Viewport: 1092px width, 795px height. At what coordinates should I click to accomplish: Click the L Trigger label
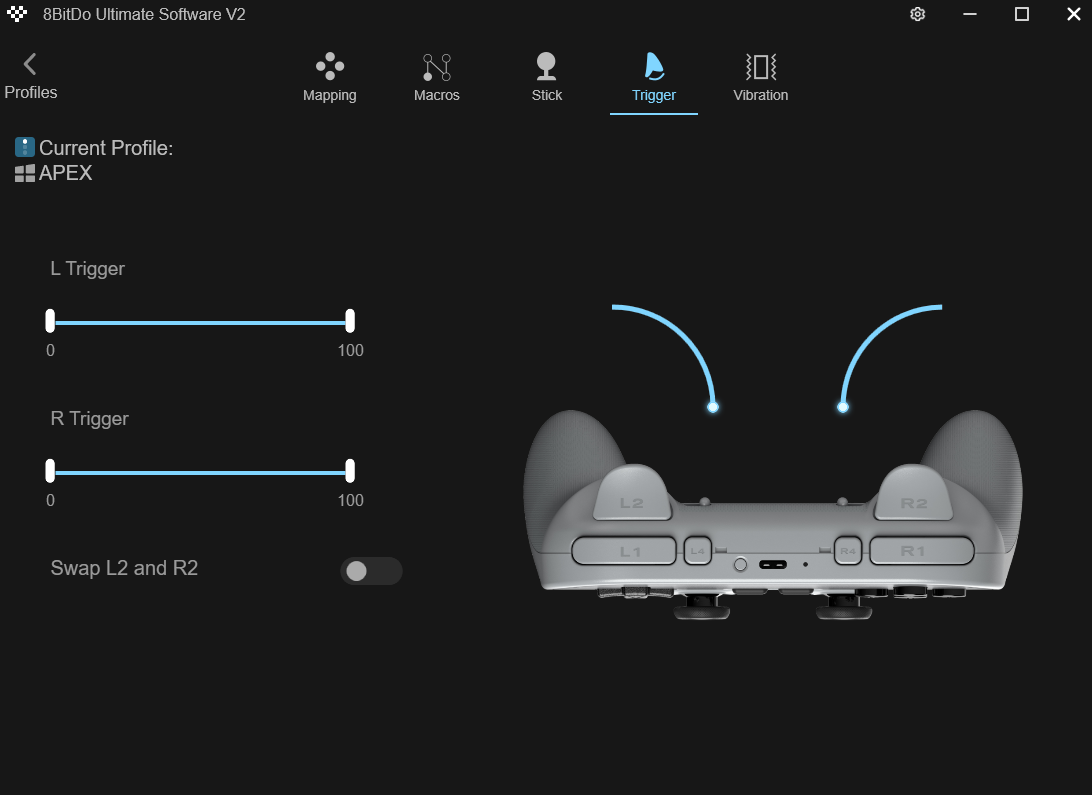tap(88, 269)
